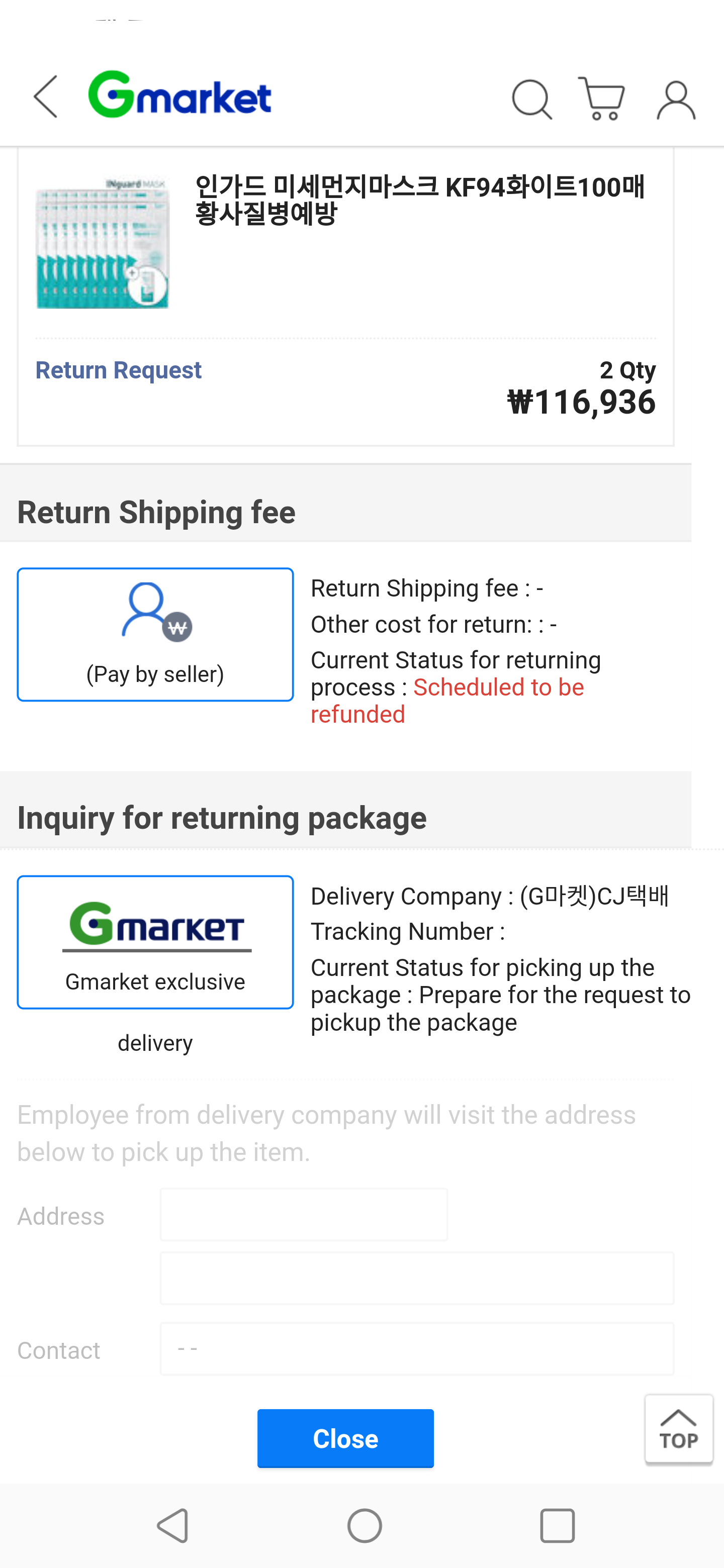Open the Return Request link
This screenshot has height=1568, width=724.
(118, 370)
